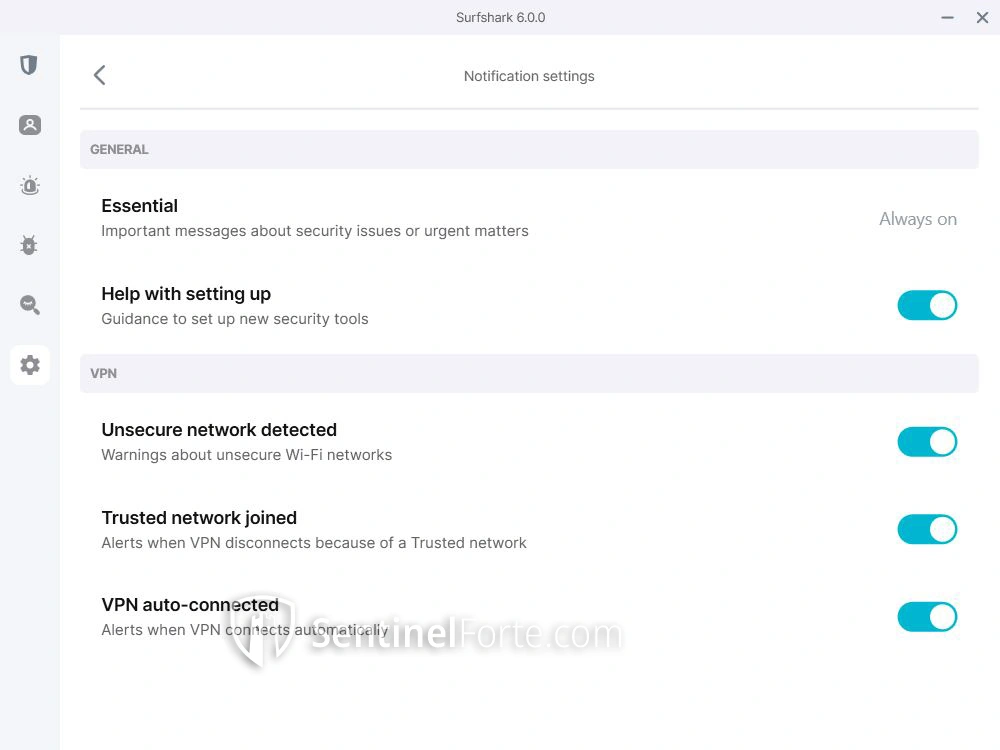Minimize the Surfshark window
Image resolution: width=1000 pixels, height=750 pixels.
947,18
